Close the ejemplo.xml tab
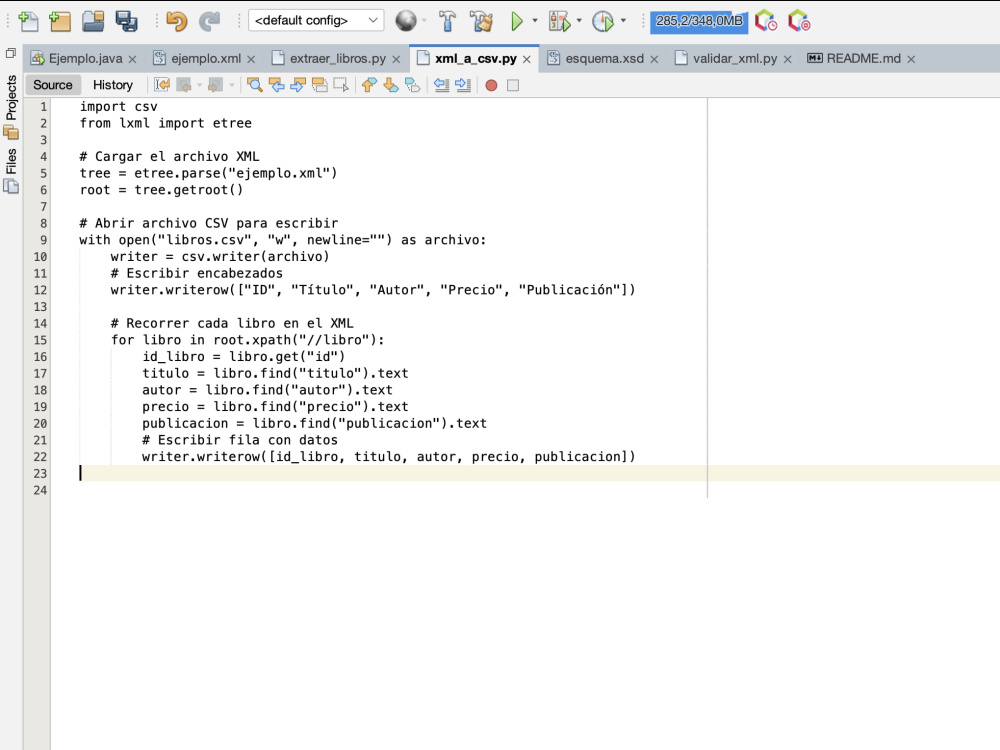Screen dimensions: 1000x750 (x=251, y=59)
